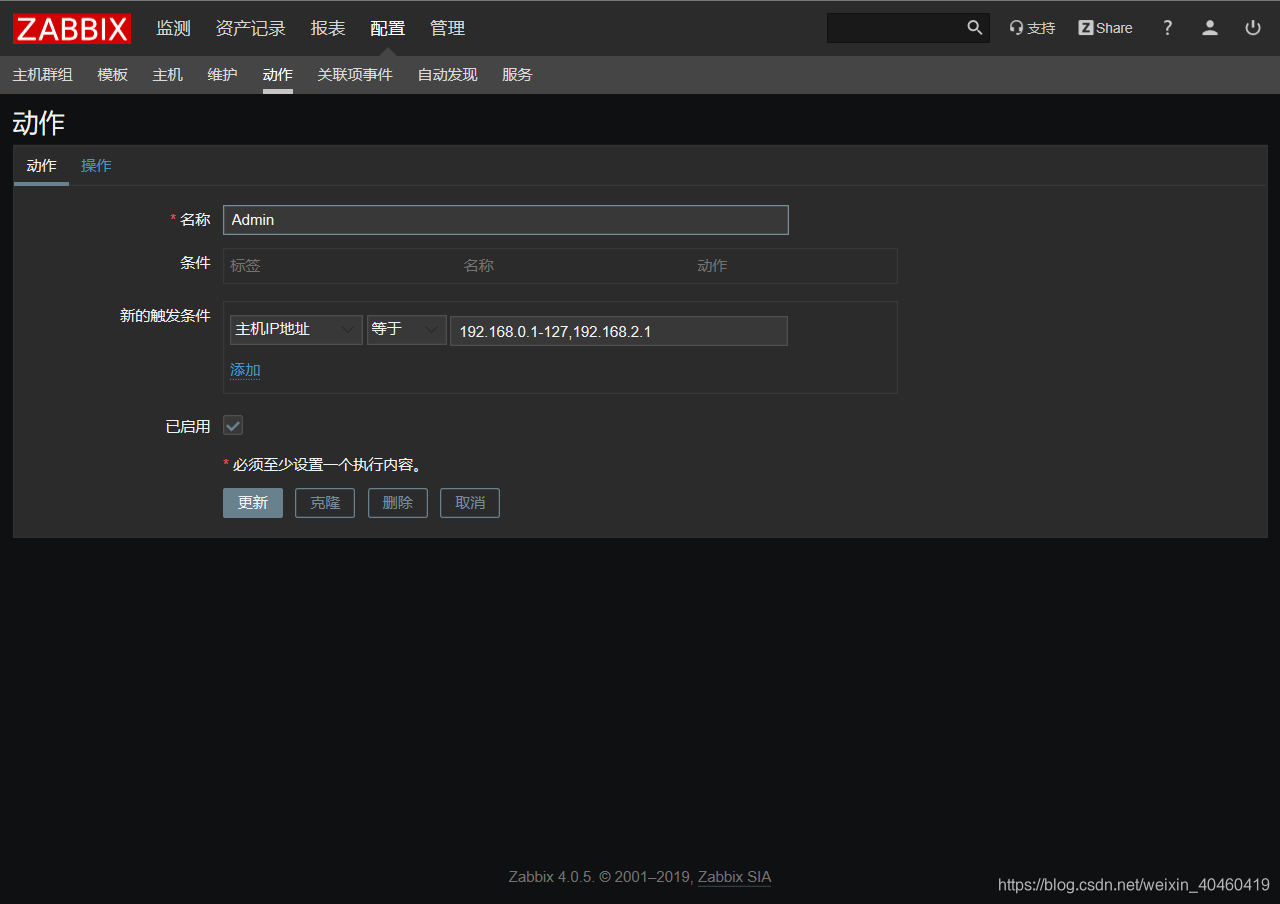Open the 管理 top menu
This screenshot has width=1280, height=904.
(448, 28)
